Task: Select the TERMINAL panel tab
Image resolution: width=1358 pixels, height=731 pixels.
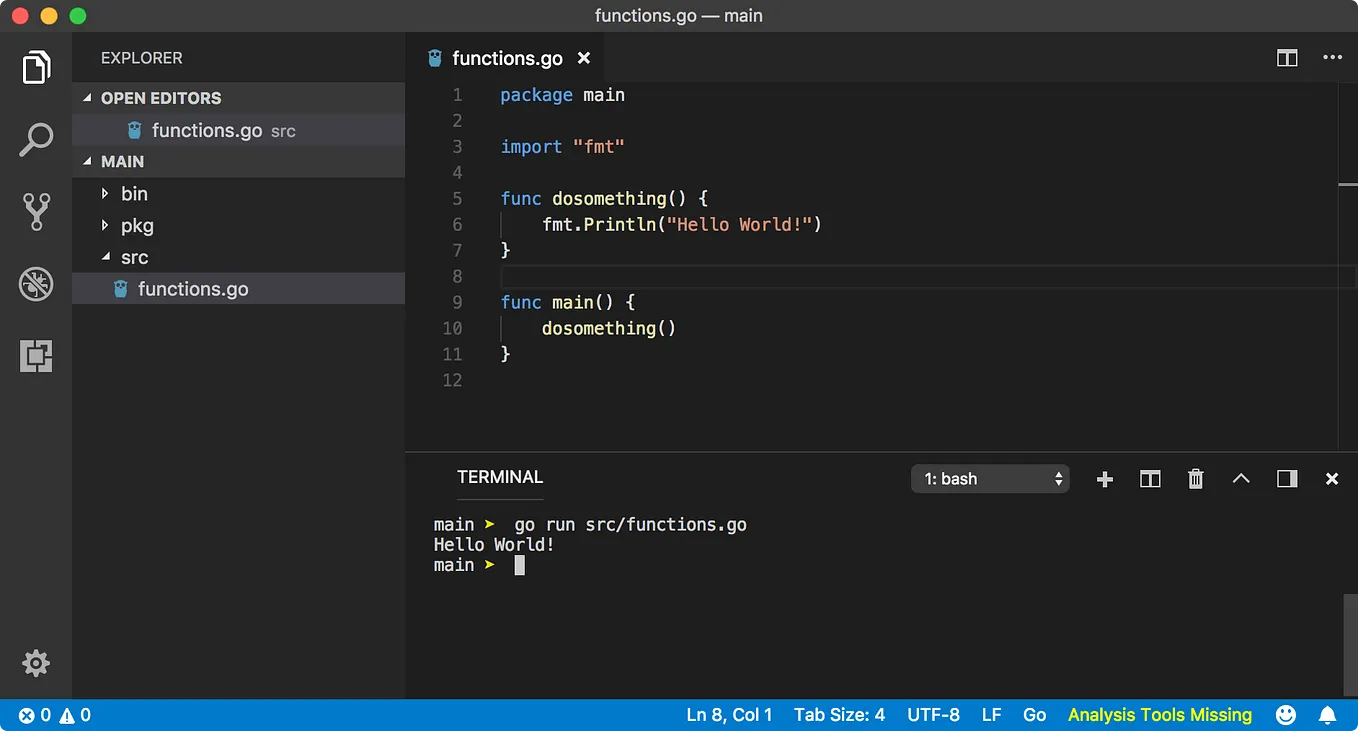Action: tap(500, 477)
